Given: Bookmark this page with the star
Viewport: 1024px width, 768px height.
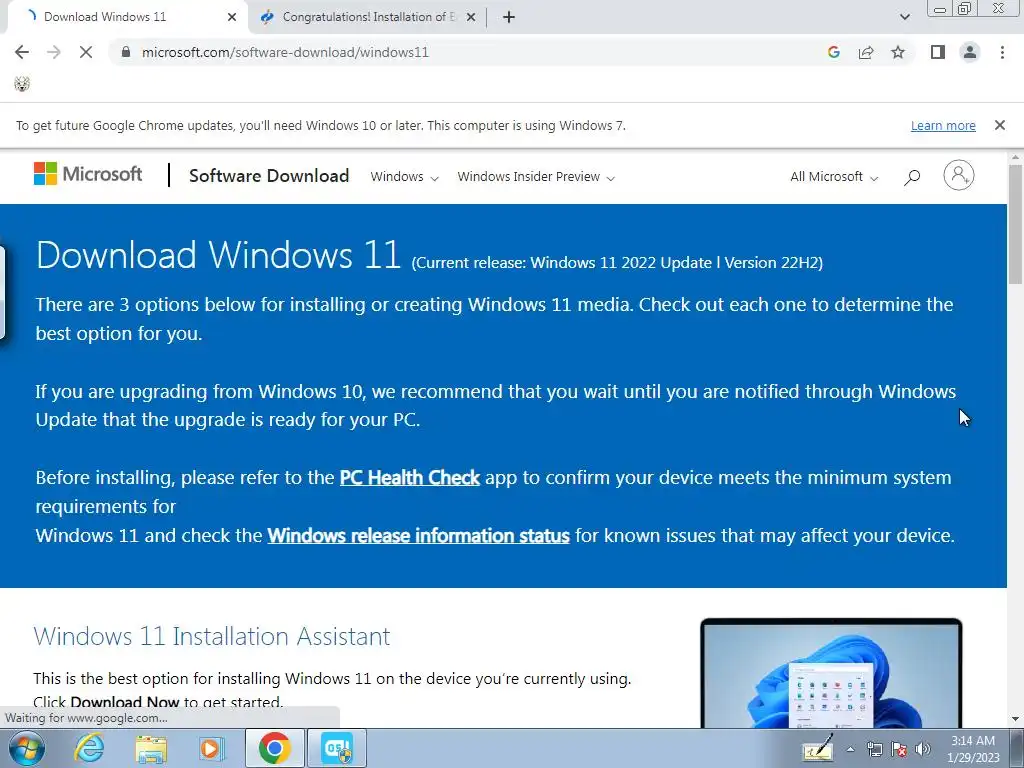Looking at the screenshot, I should pos(898,52).
